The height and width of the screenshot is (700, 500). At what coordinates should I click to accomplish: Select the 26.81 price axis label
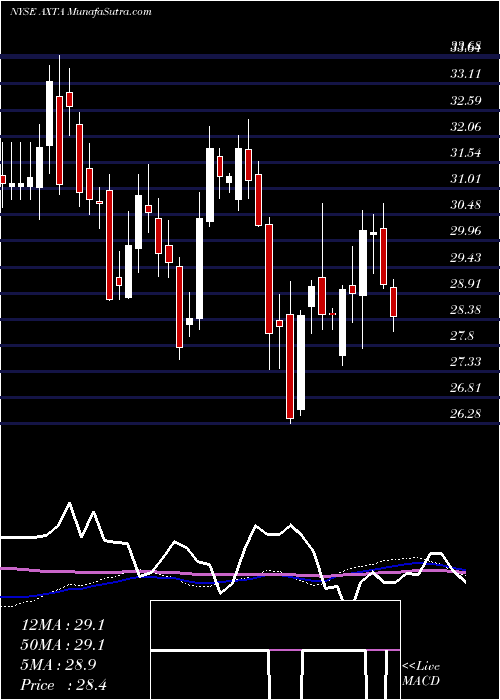[x=466, y=388]
